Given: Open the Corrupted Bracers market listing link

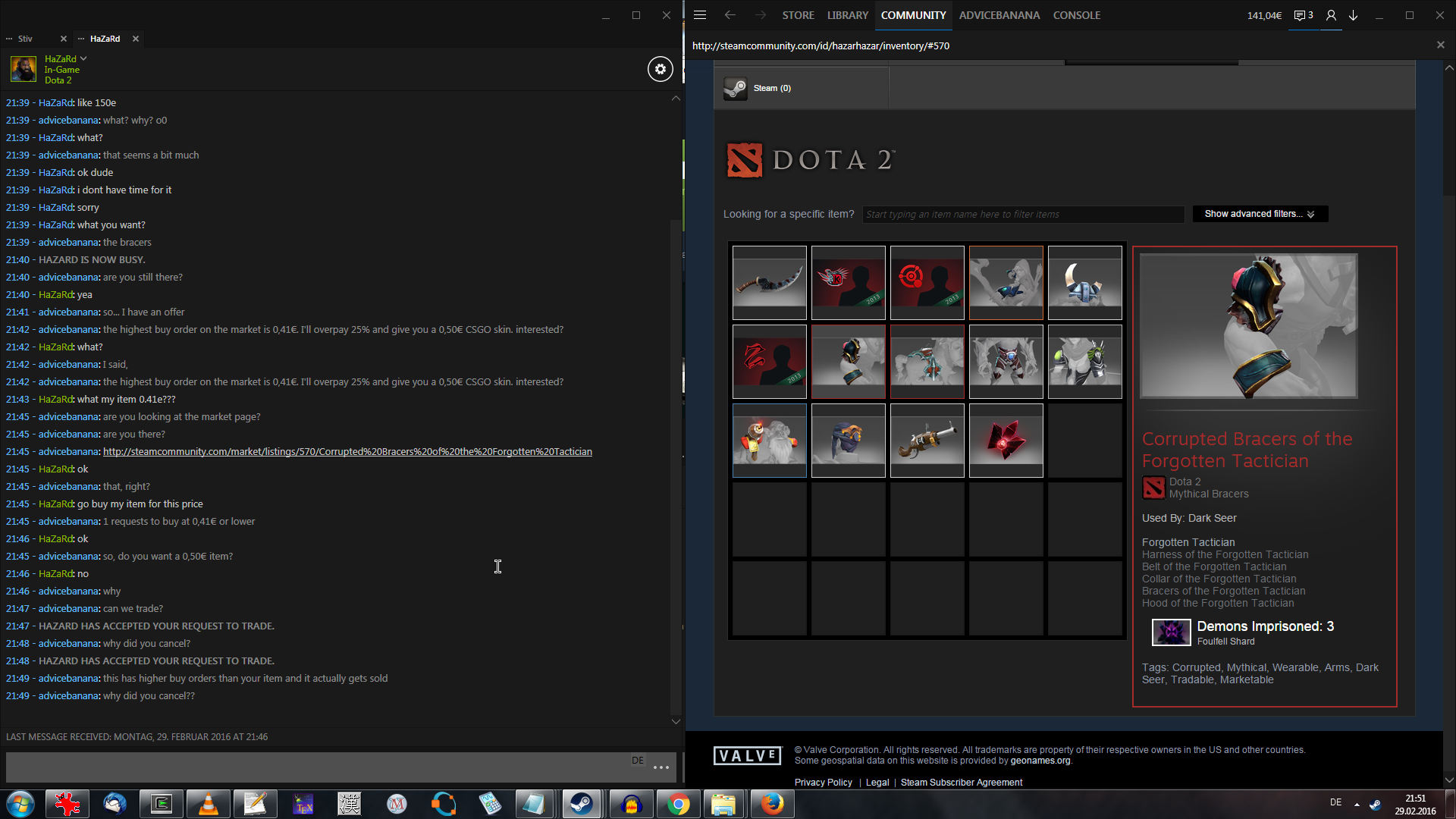Looking at the screenshot, I should (347, 452).
